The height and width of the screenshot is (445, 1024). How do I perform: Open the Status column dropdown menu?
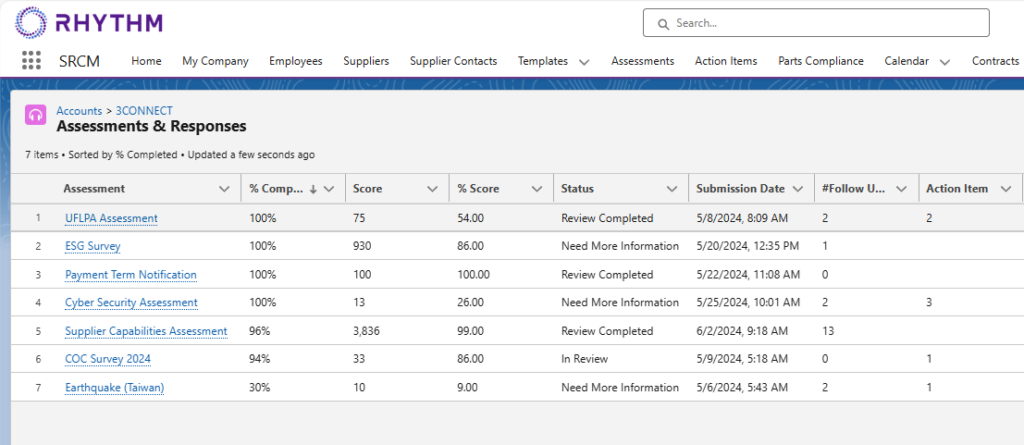click(670, 189)
